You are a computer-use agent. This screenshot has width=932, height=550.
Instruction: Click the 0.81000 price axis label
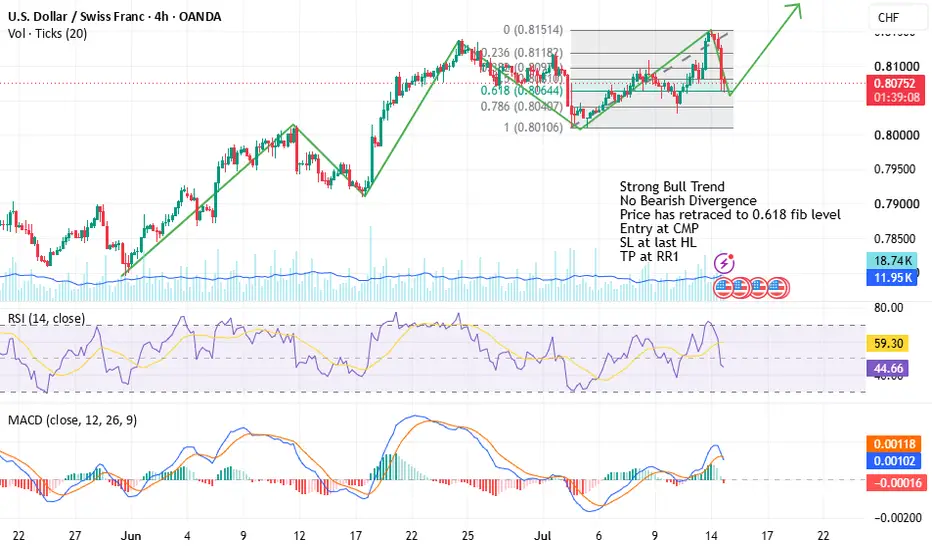tap(896, 66)
